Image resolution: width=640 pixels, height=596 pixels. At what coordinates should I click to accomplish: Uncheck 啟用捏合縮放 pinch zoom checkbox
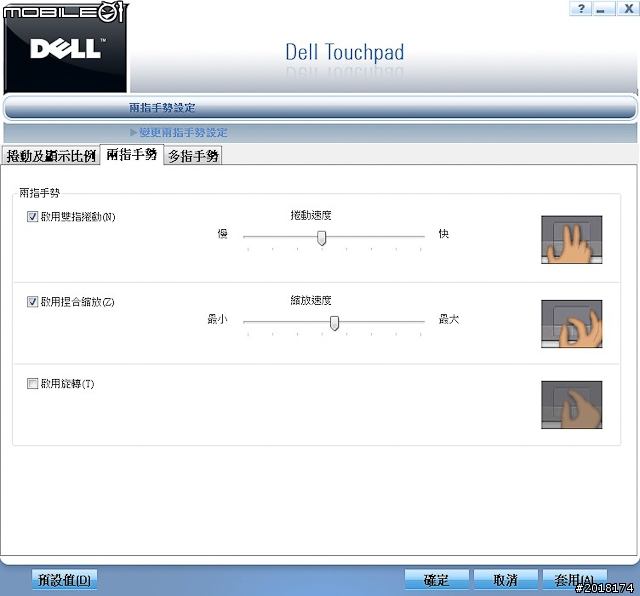pos(32,302)
